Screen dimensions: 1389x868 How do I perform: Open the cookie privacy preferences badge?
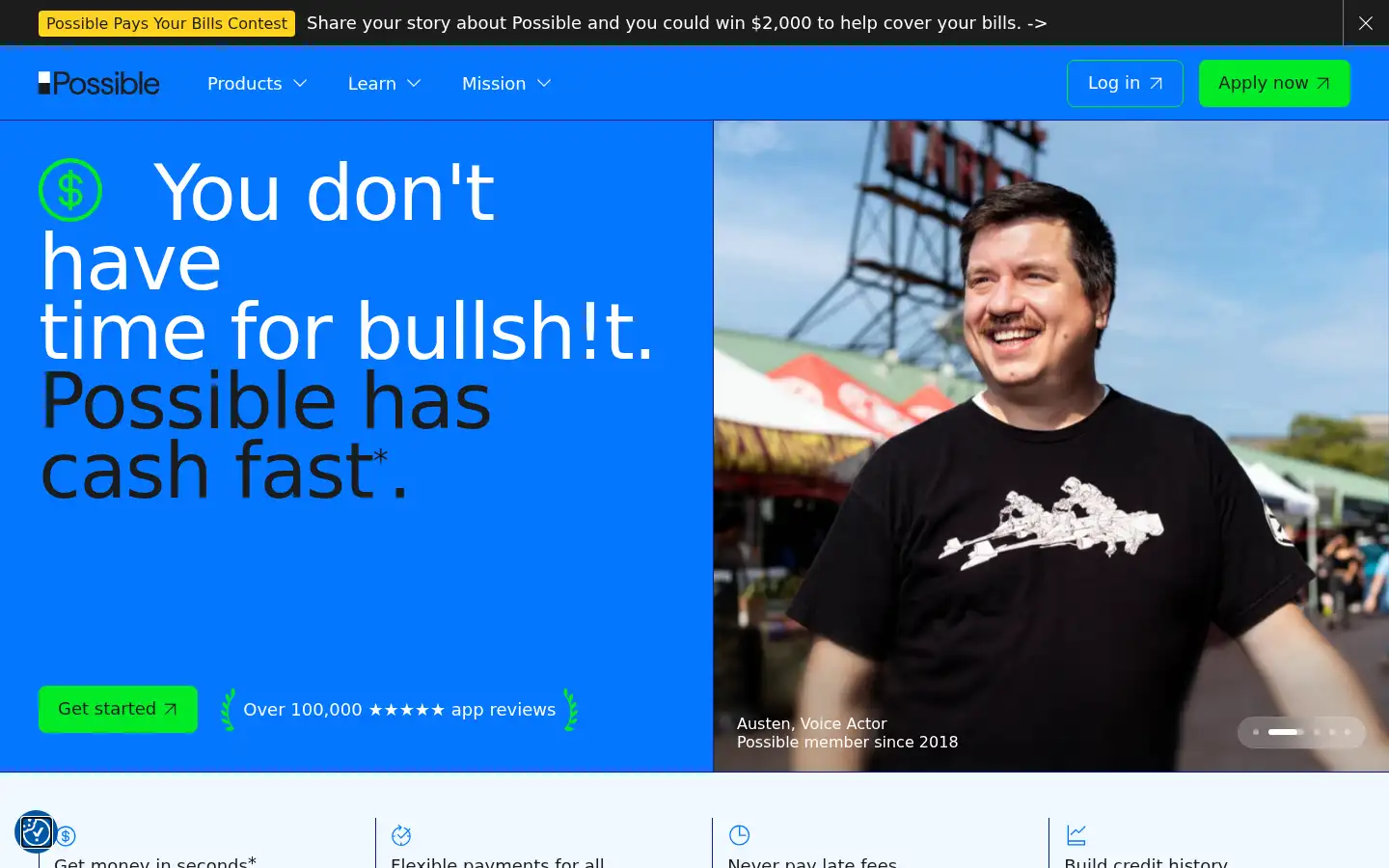[36, 831]
